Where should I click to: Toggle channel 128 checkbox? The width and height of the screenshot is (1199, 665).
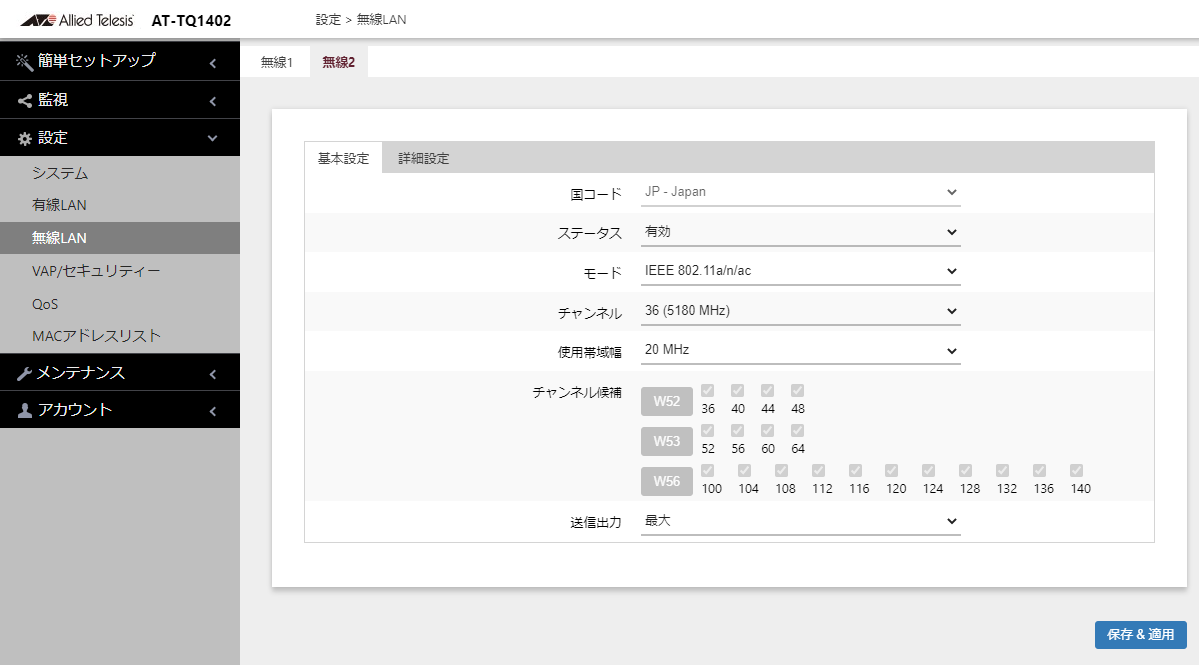tap(965, 470)
